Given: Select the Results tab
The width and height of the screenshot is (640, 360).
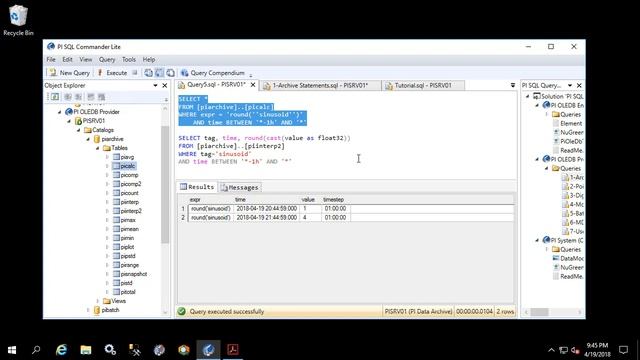Looking at the screenshot, I should [x=197, y=187].
